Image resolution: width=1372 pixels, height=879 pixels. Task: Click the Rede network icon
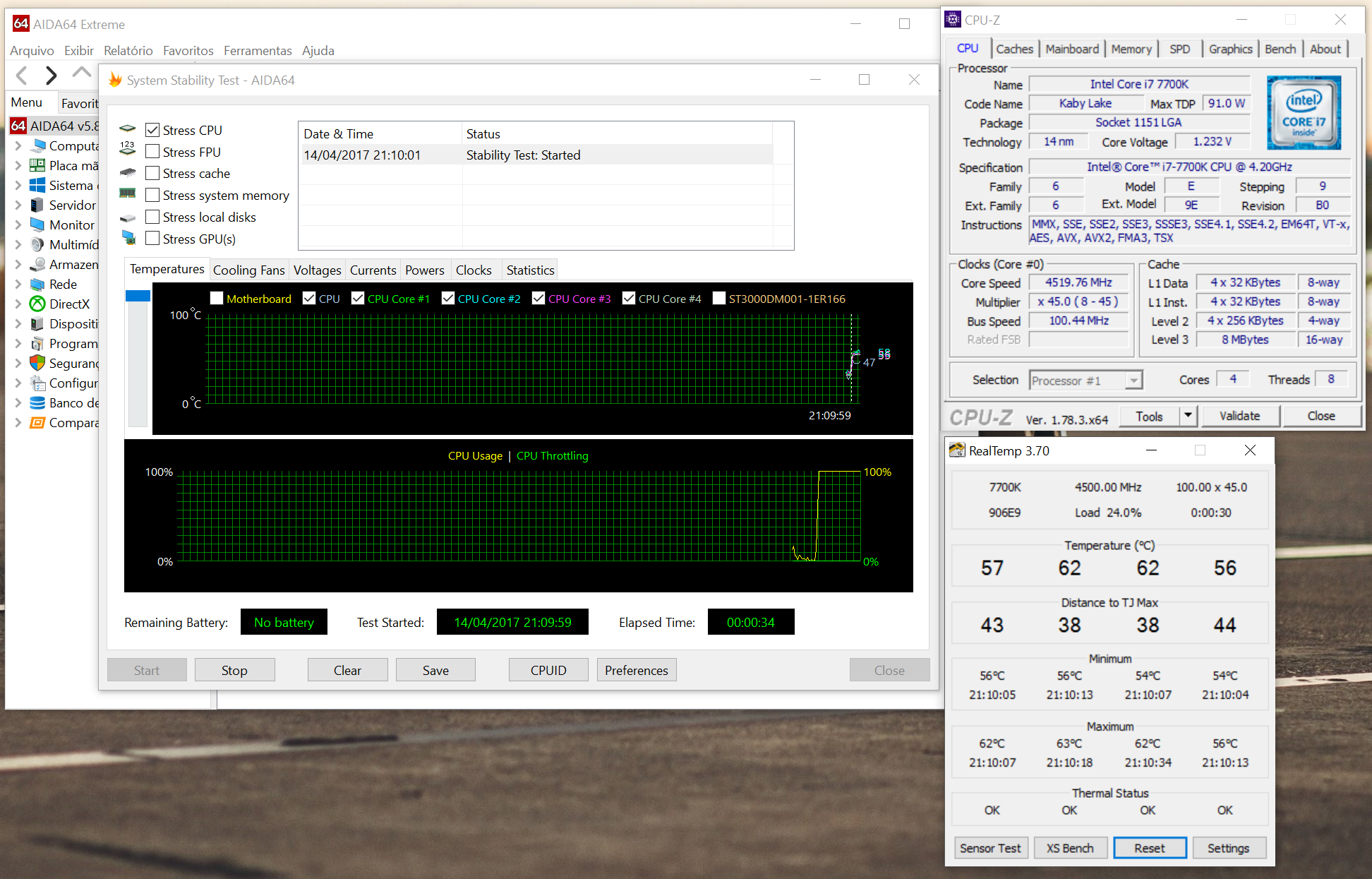[37, 284]
